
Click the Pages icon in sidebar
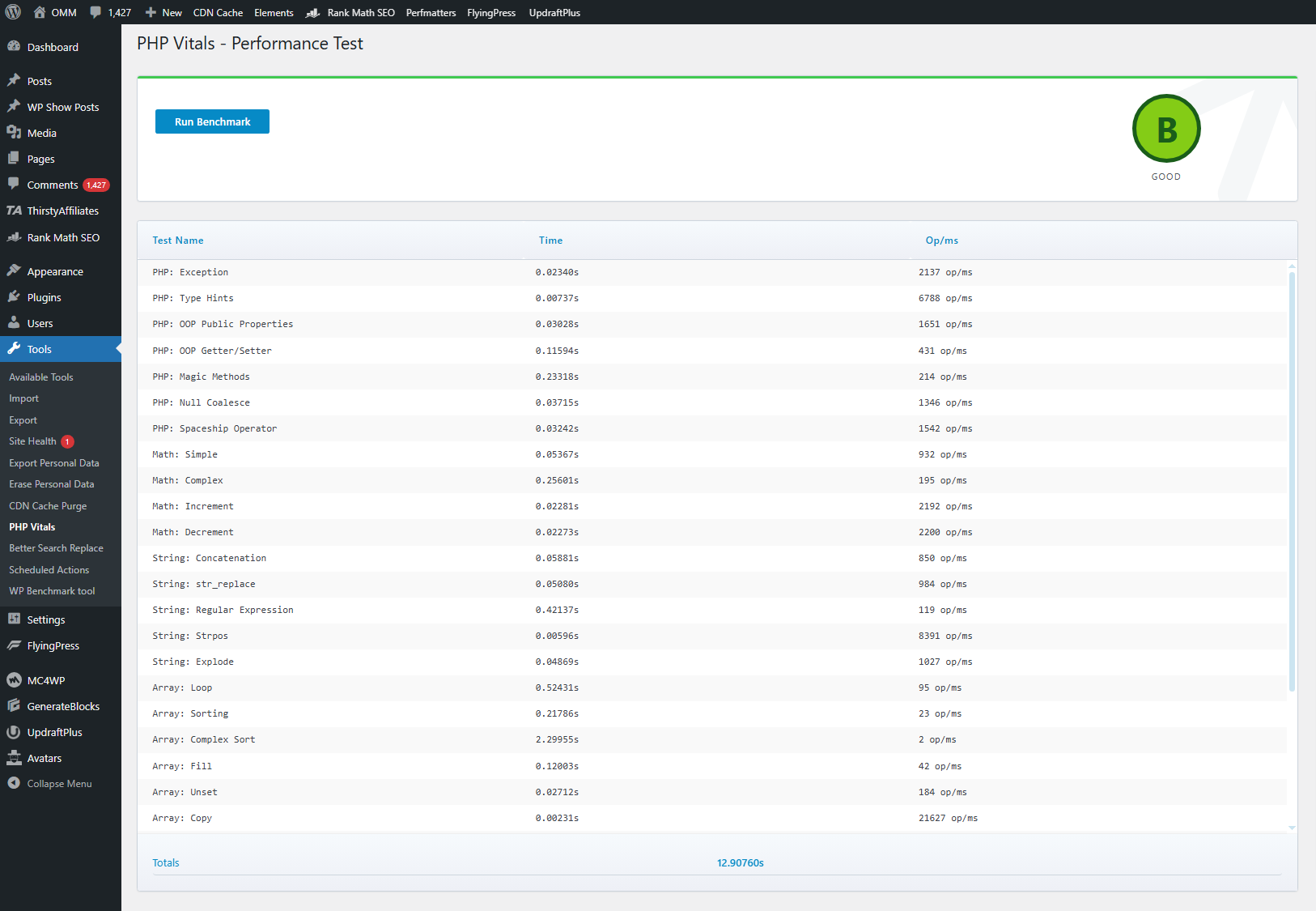pos(15,158)
